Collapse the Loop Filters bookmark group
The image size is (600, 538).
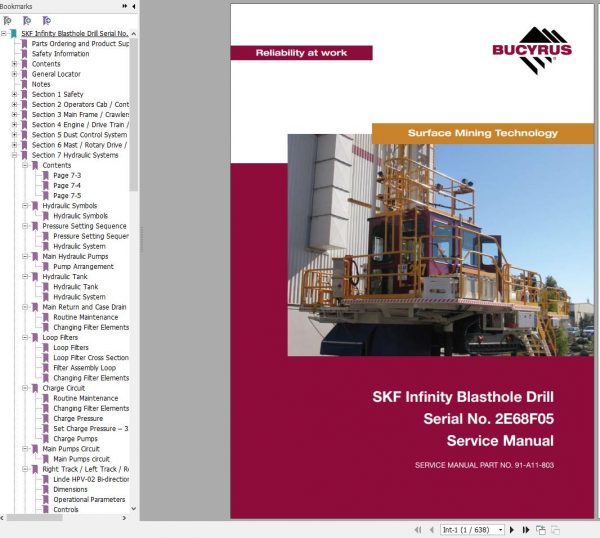pos(25,337)
